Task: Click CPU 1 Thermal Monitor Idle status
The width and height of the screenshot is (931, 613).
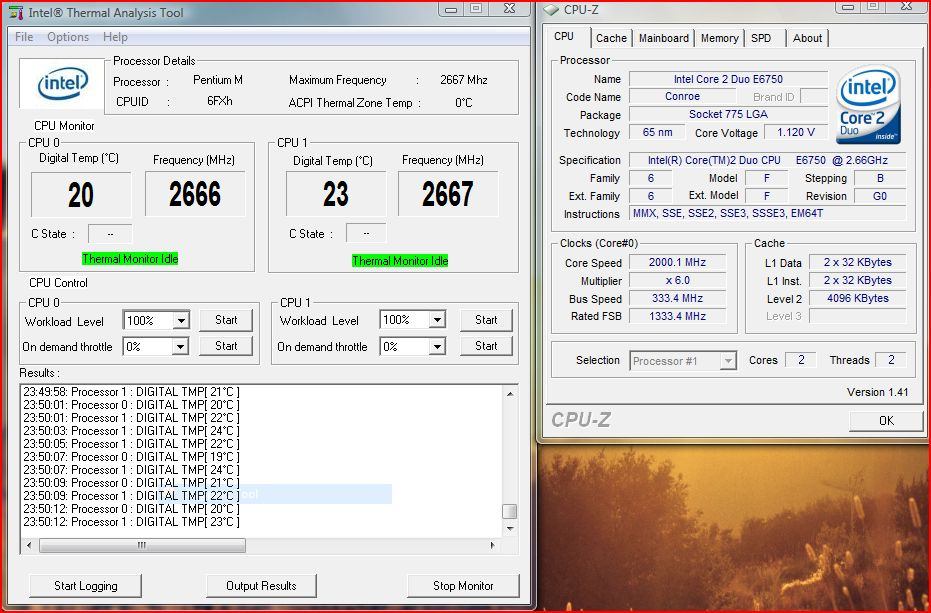Action: click(x=400, y=261)
